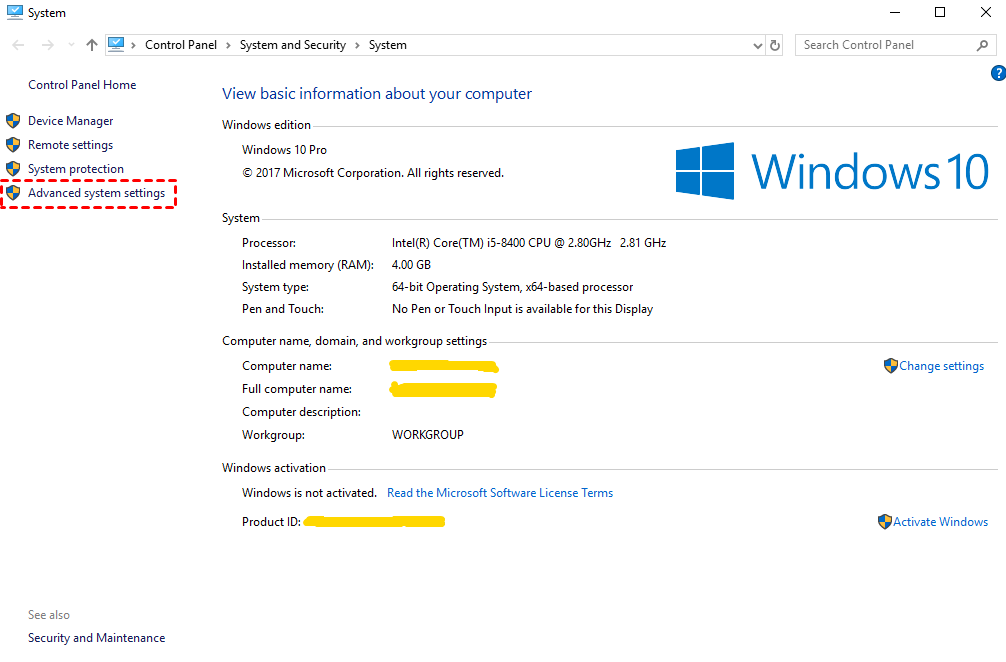Open Security and Maintenance

96,638
